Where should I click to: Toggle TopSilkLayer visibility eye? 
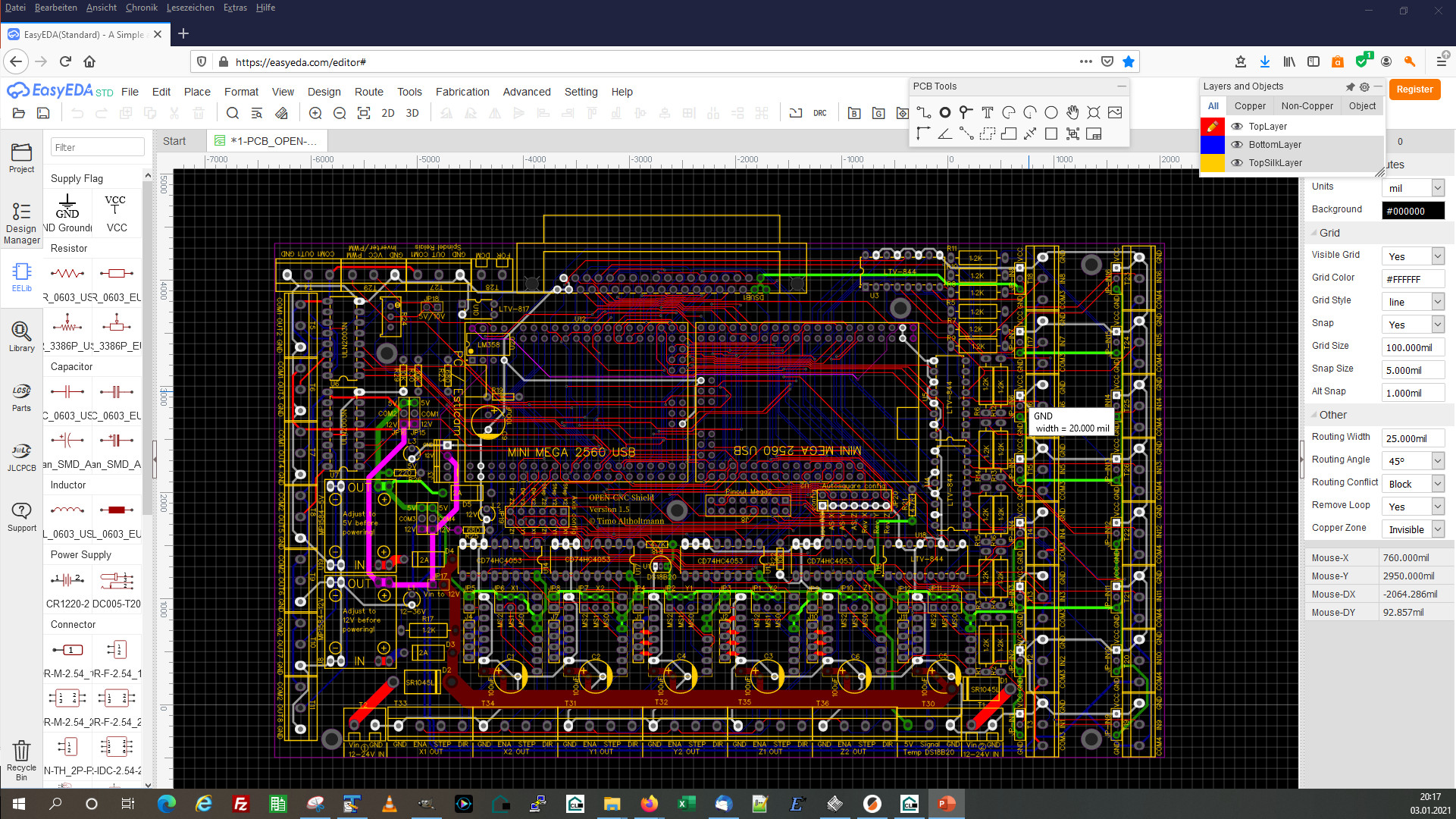[x=1237, y=163]
